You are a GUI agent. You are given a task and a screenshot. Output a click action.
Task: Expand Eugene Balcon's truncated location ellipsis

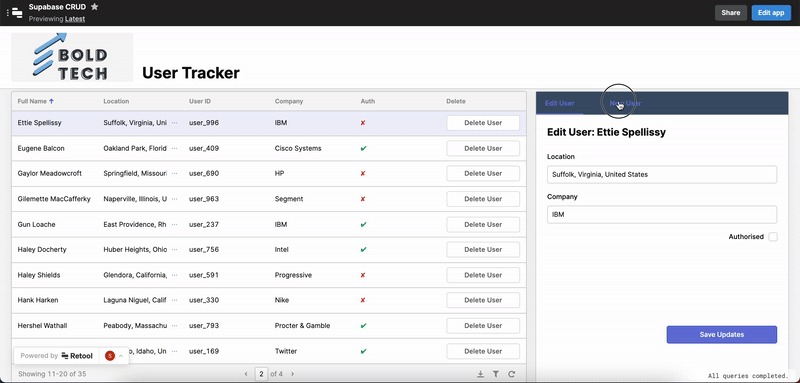(x=174, y=148)
